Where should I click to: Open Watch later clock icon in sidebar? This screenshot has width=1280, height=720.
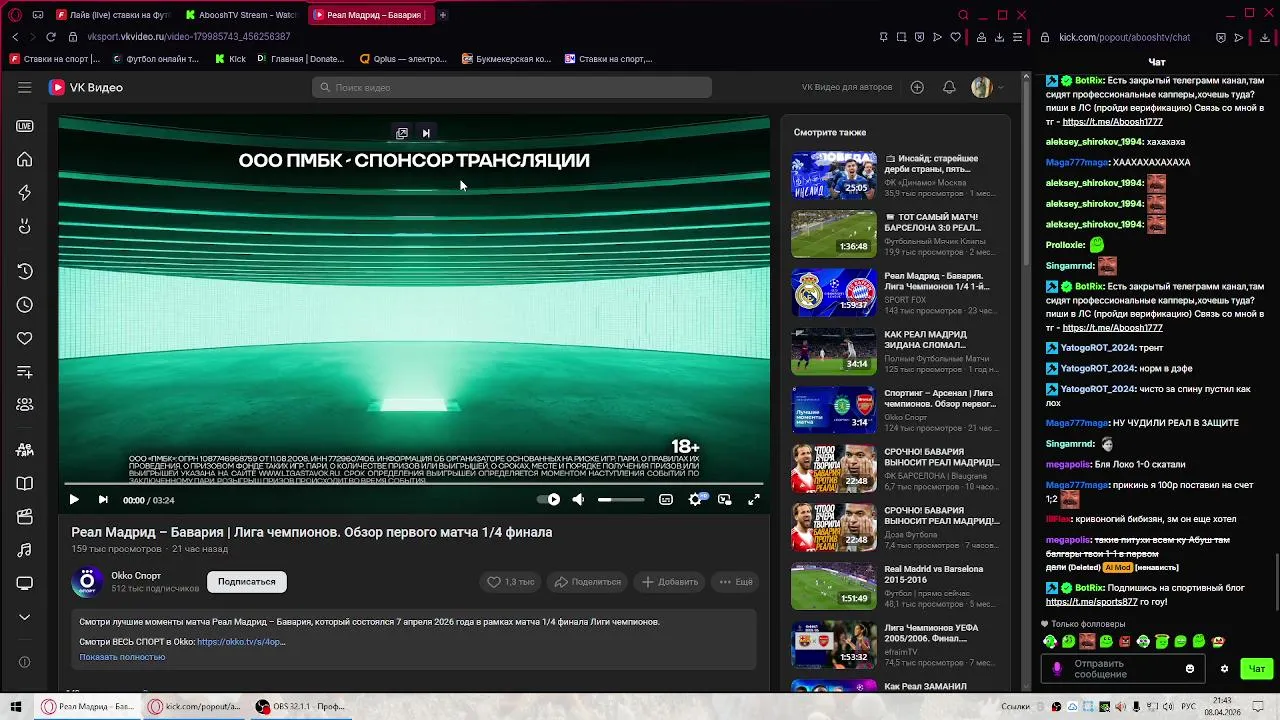[x=25, y=305]
